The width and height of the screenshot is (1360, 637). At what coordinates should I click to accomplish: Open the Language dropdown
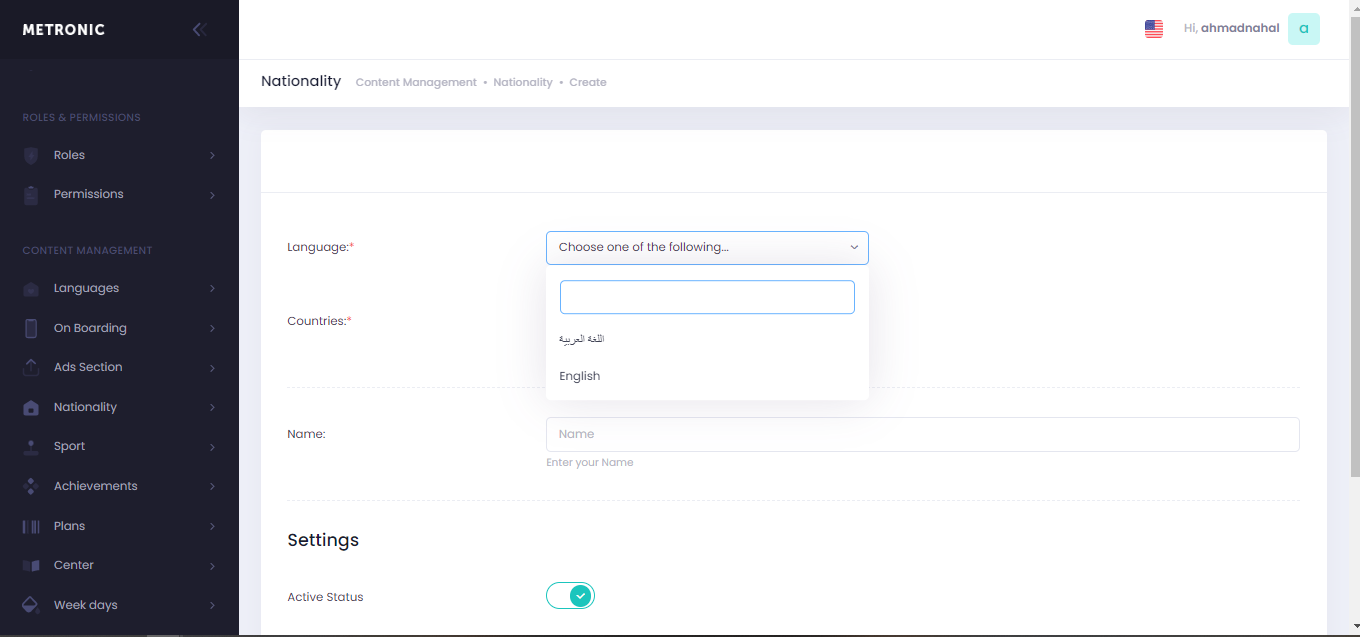(707, 247)
